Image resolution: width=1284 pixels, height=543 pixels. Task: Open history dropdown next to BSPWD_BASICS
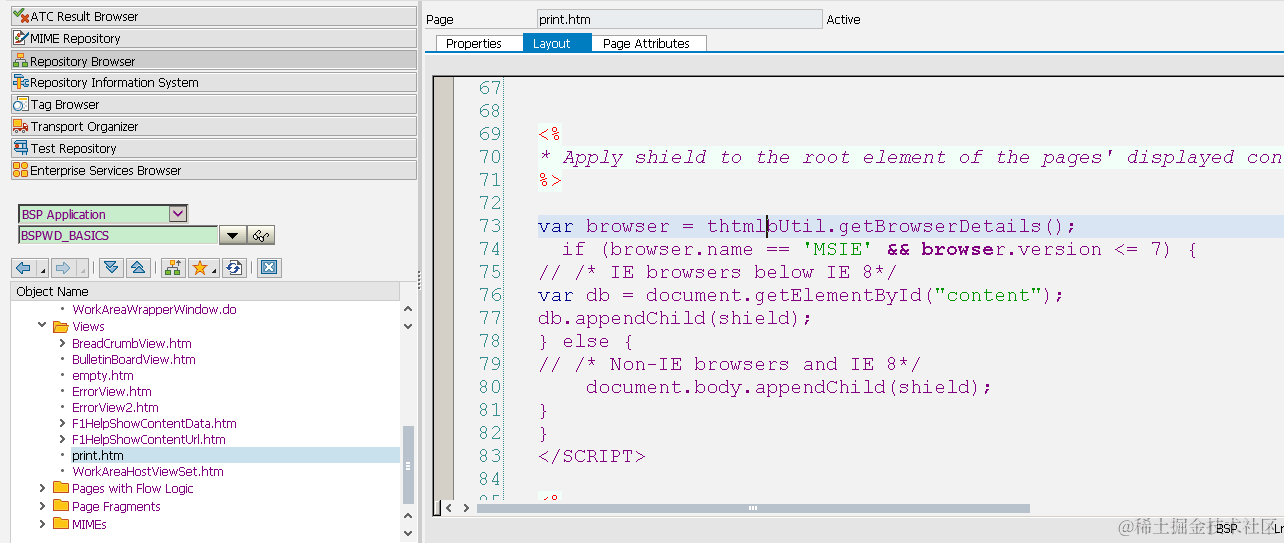pyautogui.click(x=233, y=235)
